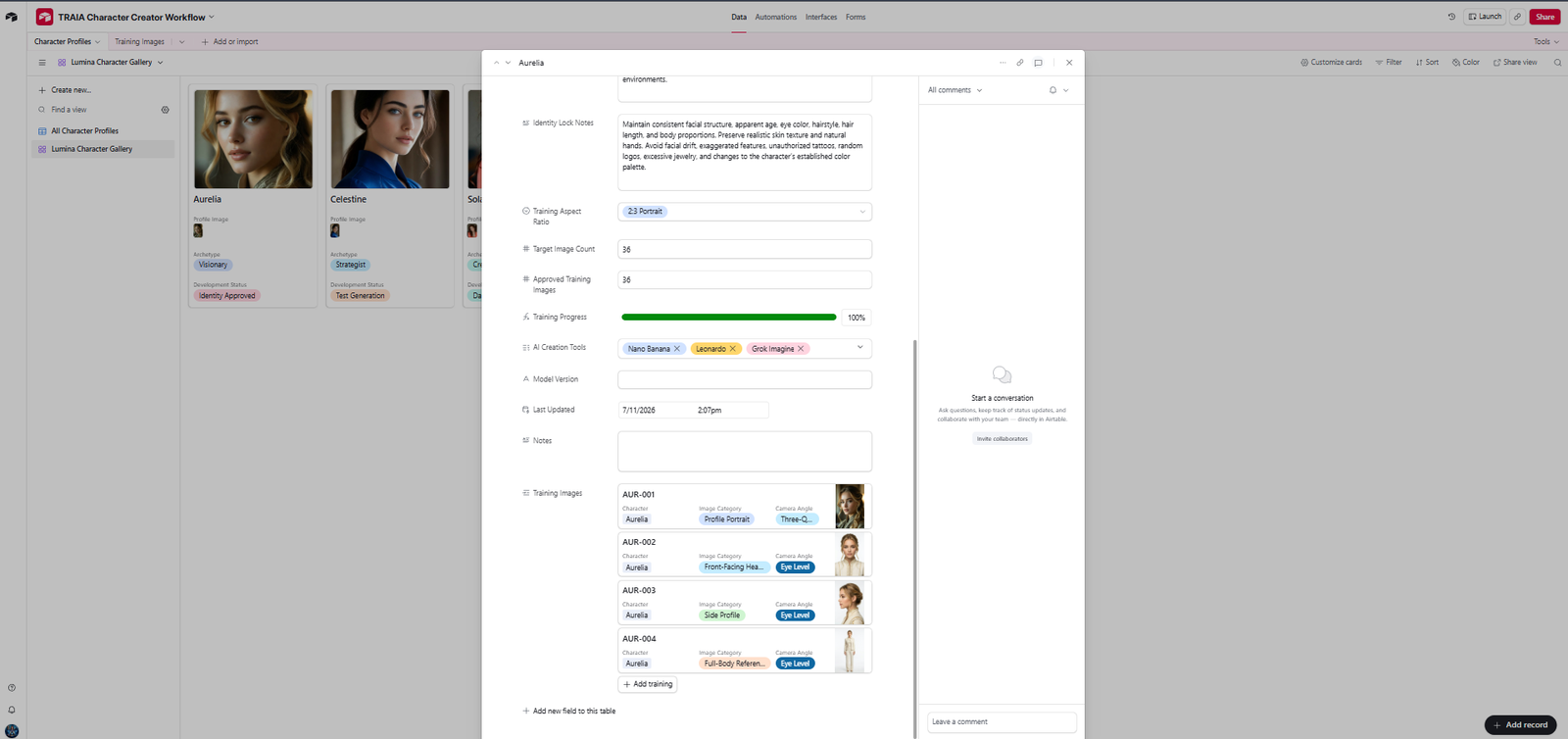Image resolution: width=1568 pixels, height=739 pixels.
Task: Click Last Updated date 7/11/2026
Action: tap(639, 411)
